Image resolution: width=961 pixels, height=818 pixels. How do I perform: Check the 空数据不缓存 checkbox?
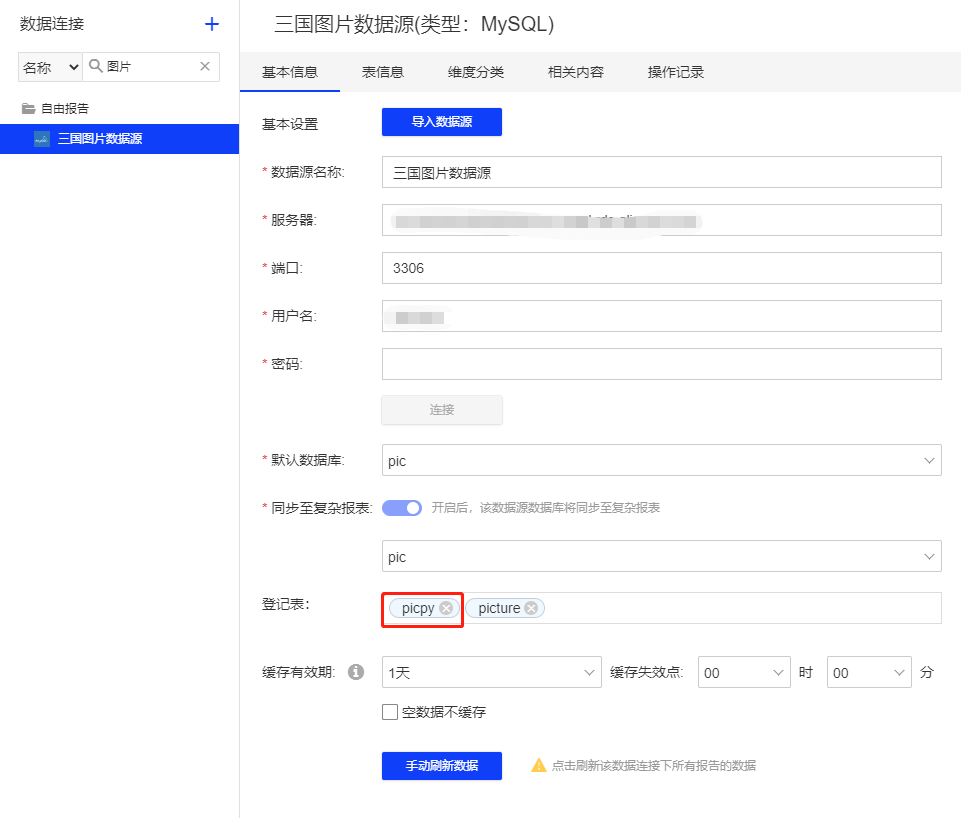tap(390, 713)
